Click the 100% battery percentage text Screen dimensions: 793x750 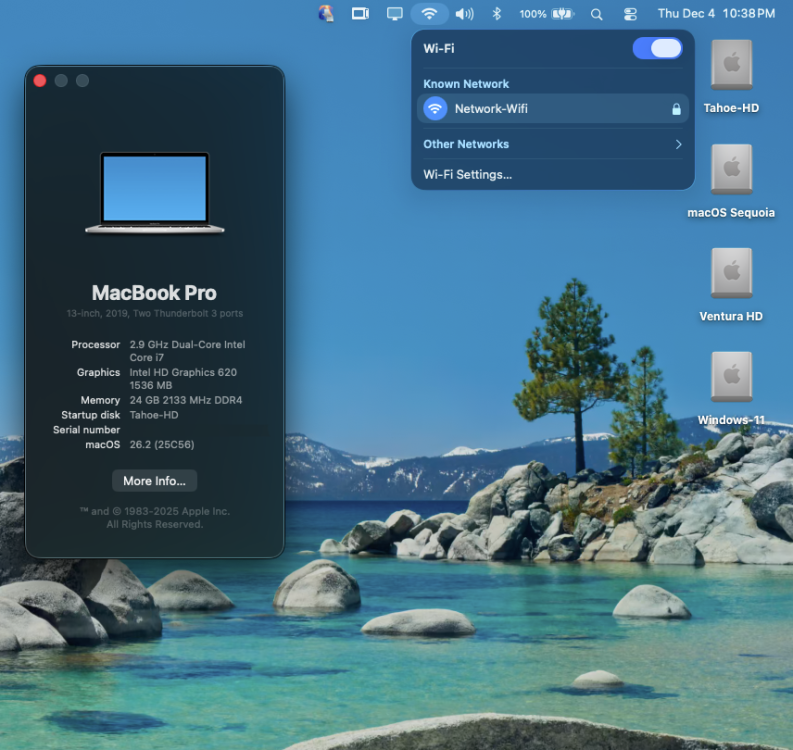tap(533, 14)
